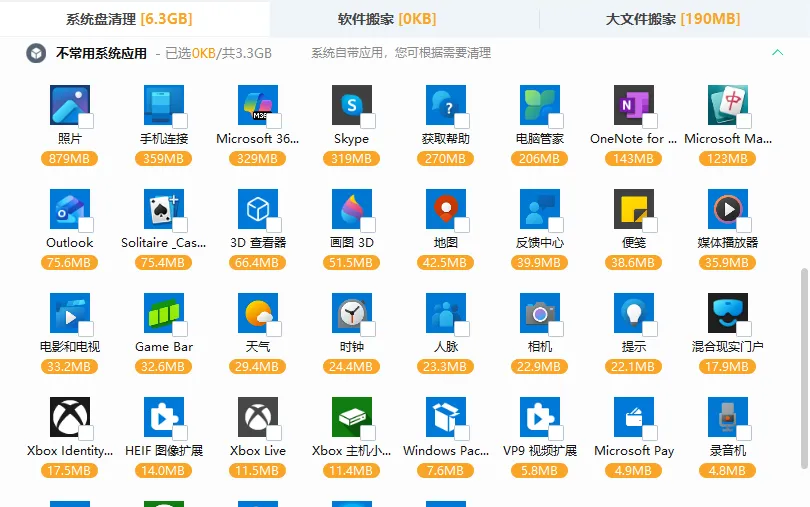Click the 画图 3D app icon
810x507 pixels.
(x=352, y=209)
